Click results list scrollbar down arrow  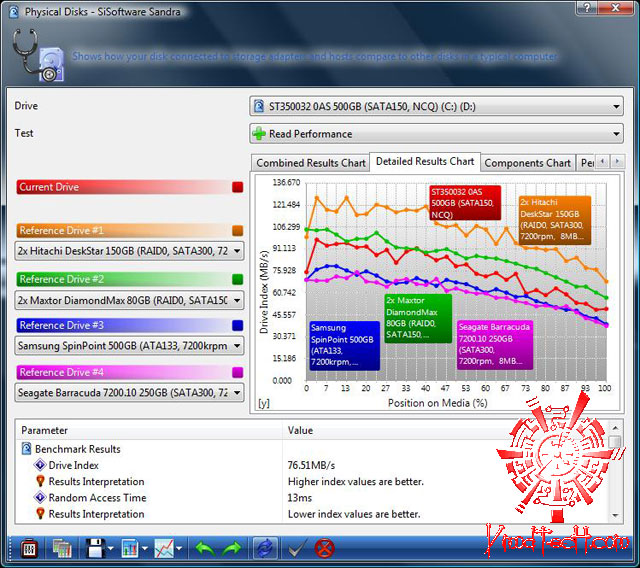(x=616, y=515)
